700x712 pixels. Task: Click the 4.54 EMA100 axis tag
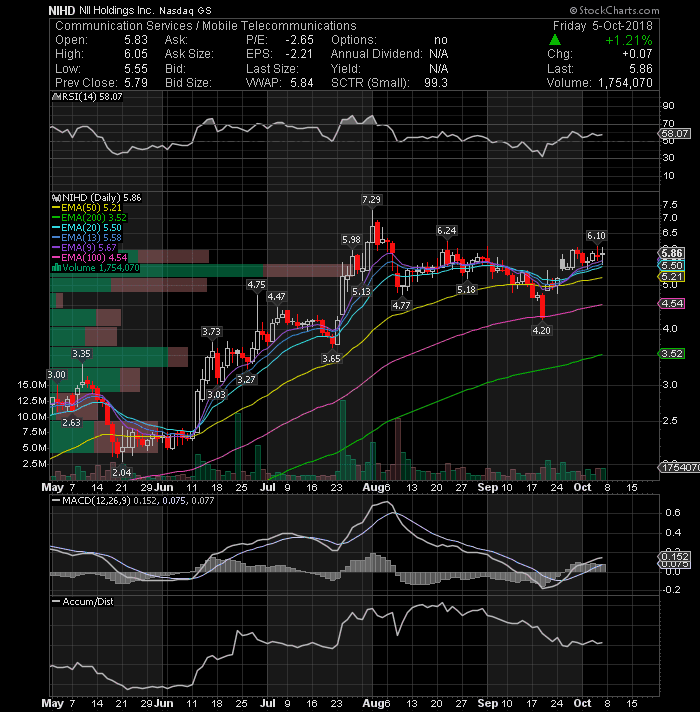(672, 303)
